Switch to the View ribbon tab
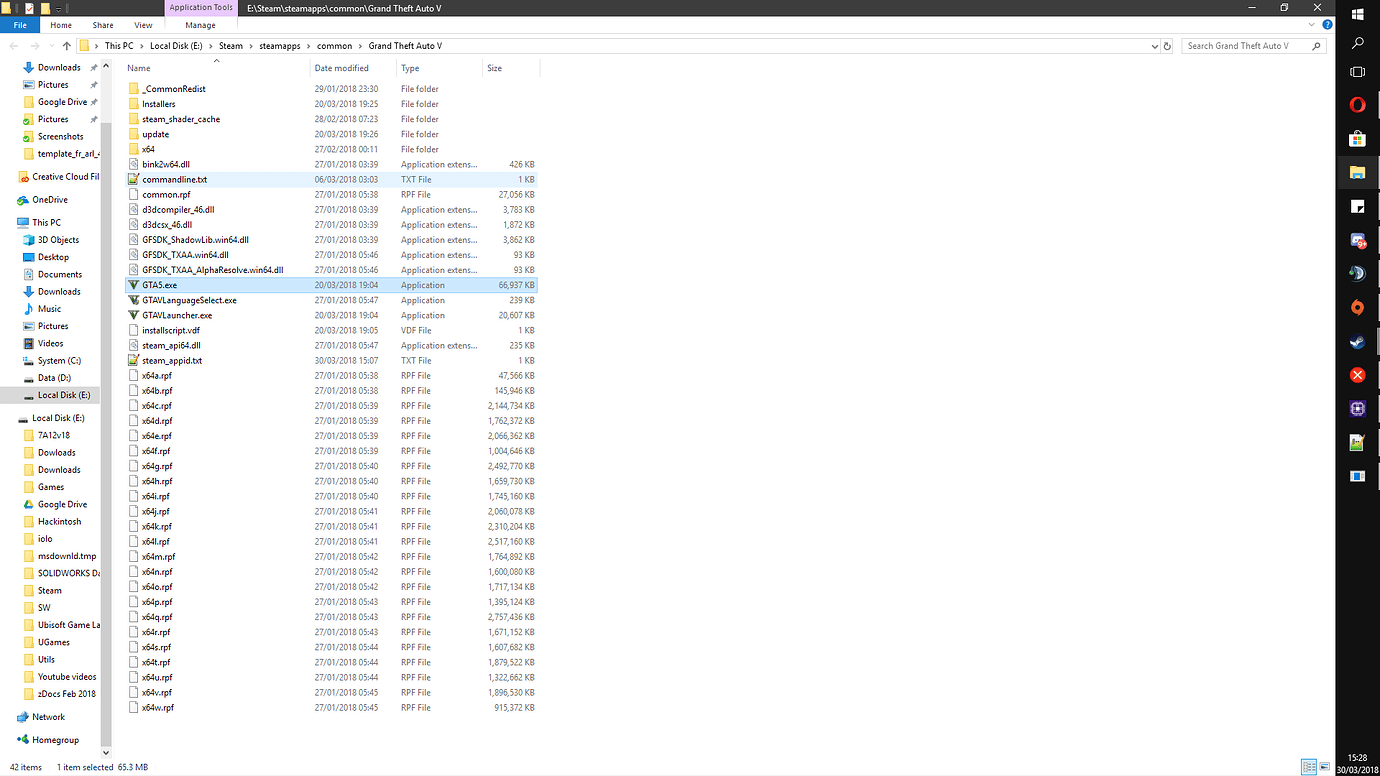The height and width of the screenshot is (776, 1380). coord(143,24)
